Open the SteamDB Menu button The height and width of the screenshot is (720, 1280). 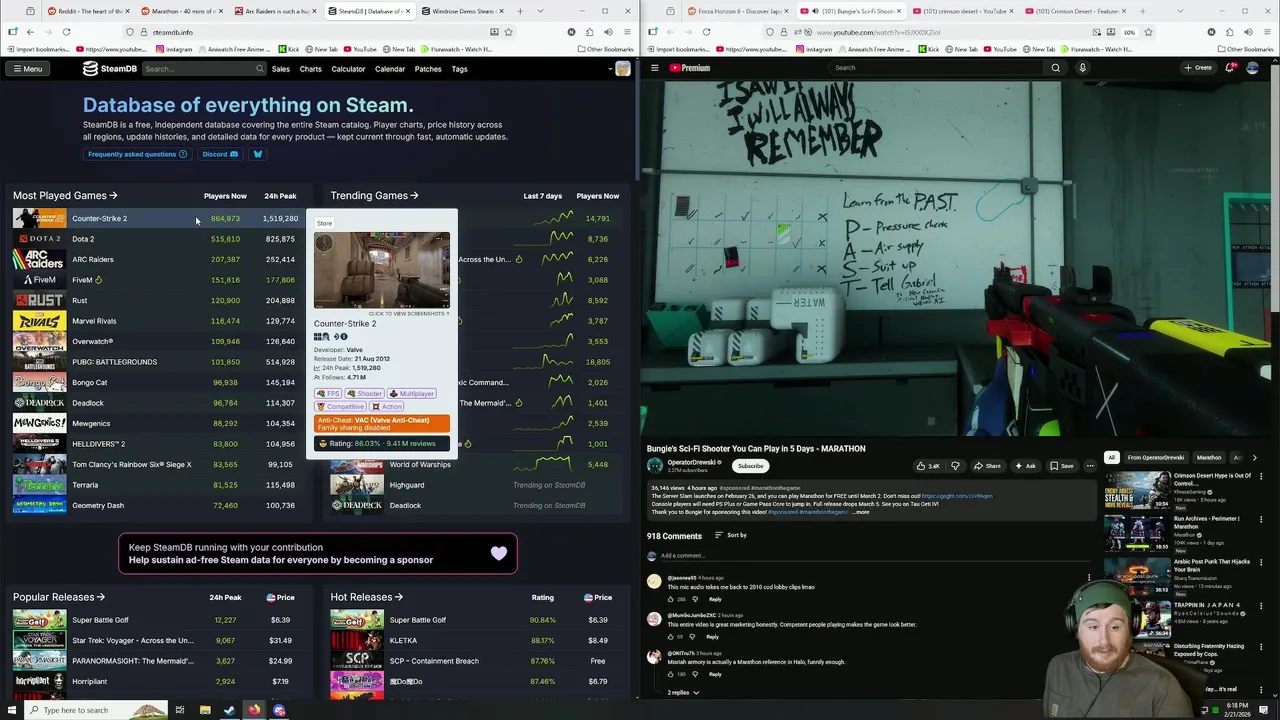click(x=27, y=69)
